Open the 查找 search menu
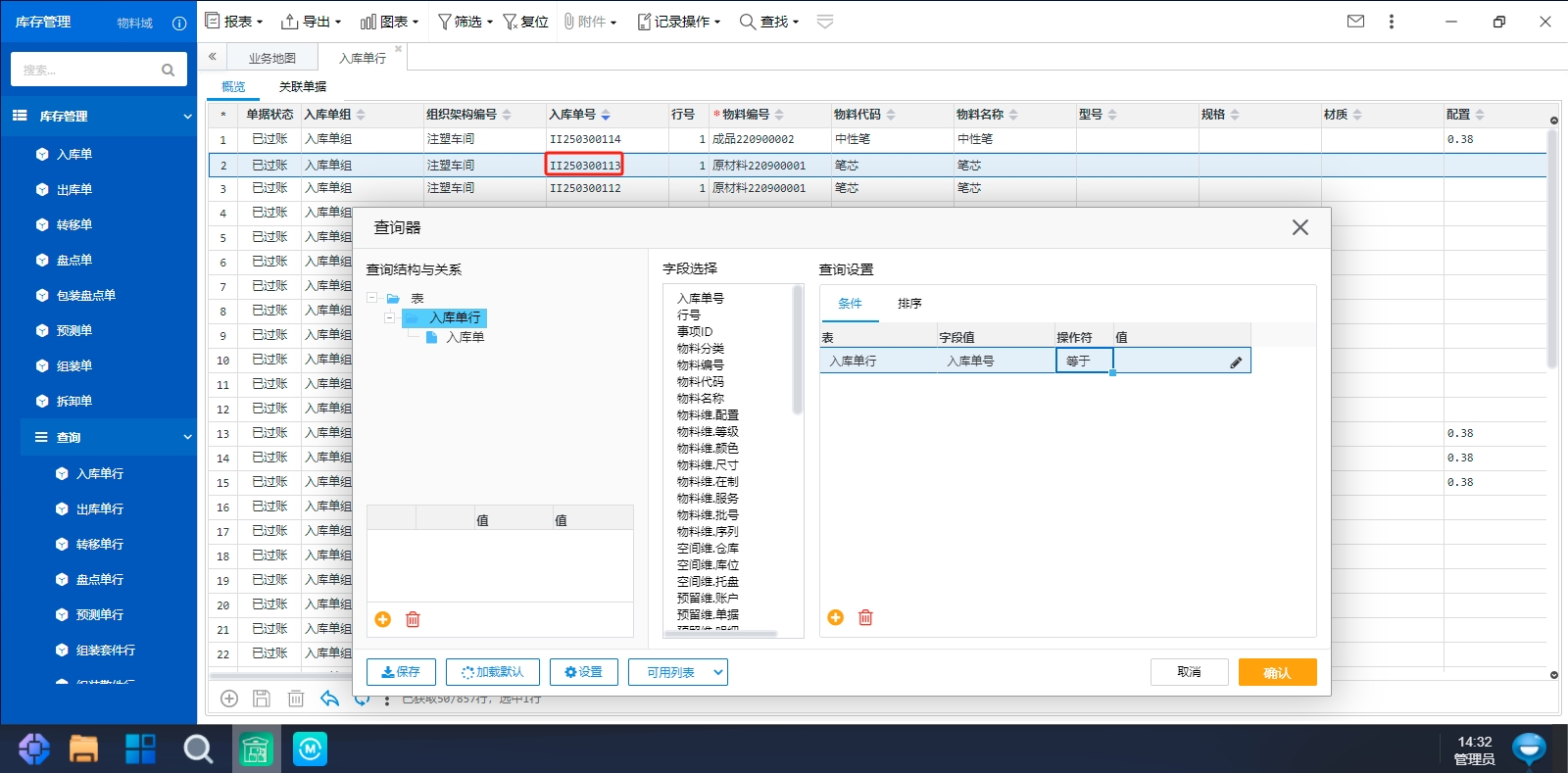Screen dimensions: 1568x773 pyautogui.click(x=769, y=22)
